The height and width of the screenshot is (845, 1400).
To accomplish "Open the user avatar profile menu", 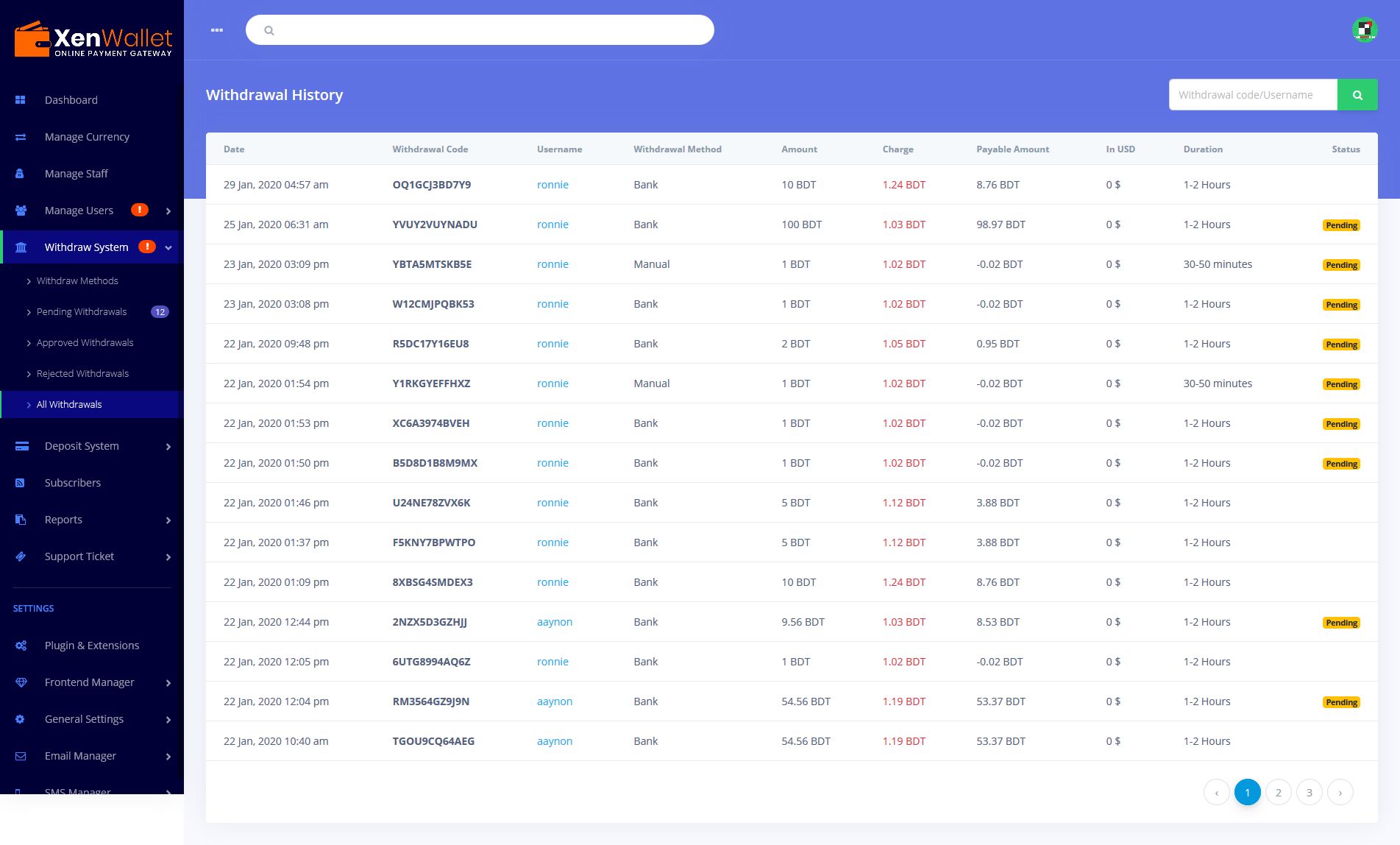I will click(1365, 30).
